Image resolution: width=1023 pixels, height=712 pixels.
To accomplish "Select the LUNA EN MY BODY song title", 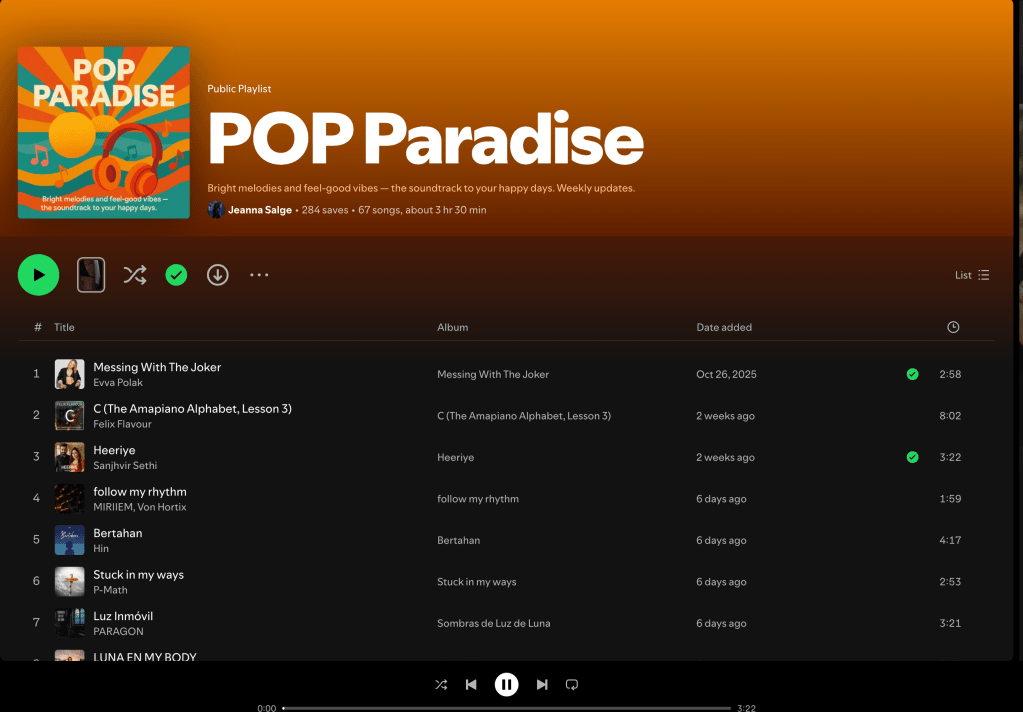I will 145,657.
